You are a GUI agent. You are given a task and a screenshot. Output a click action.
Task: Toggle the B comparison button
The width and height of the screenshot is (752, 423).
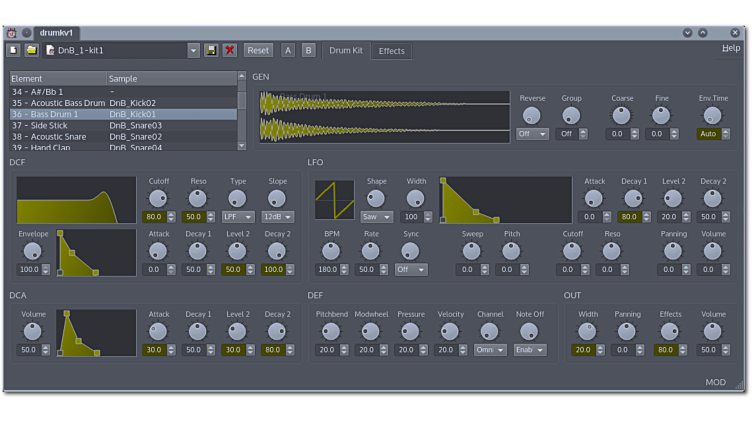tap(308, 50)
